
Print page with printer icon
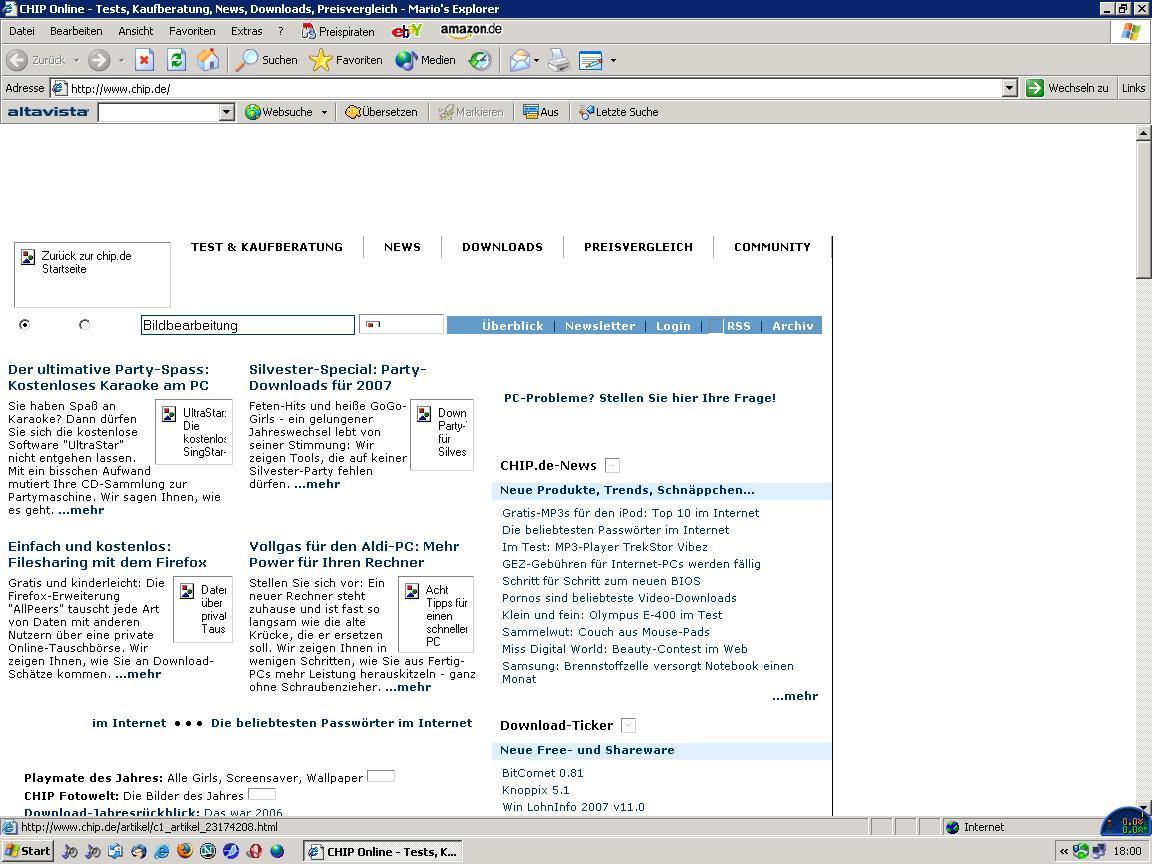[558, 60]
